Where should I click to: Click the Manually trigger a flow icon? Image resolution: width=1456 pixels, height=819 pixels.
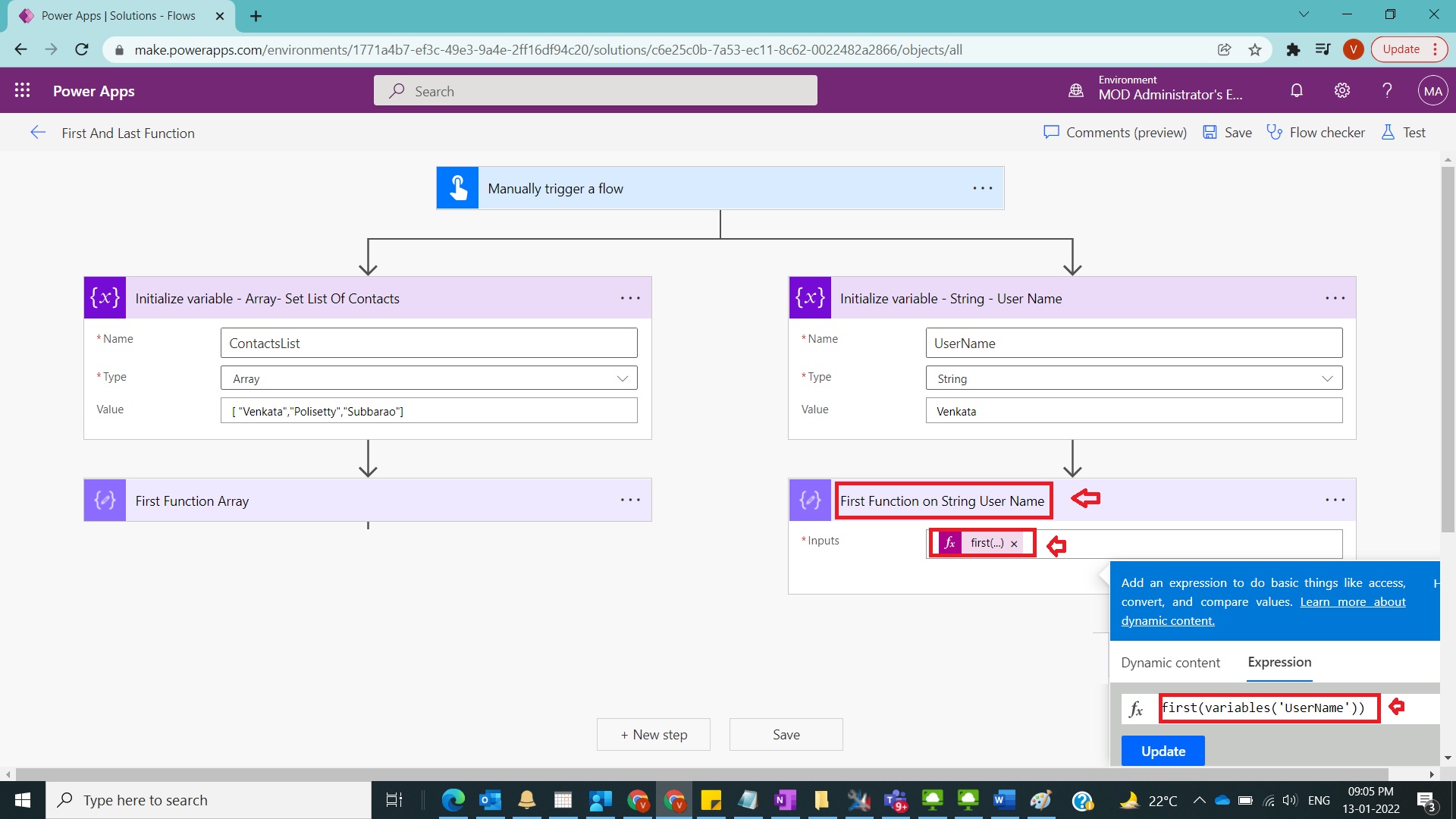pyautogui.click(x=457, y=187)
